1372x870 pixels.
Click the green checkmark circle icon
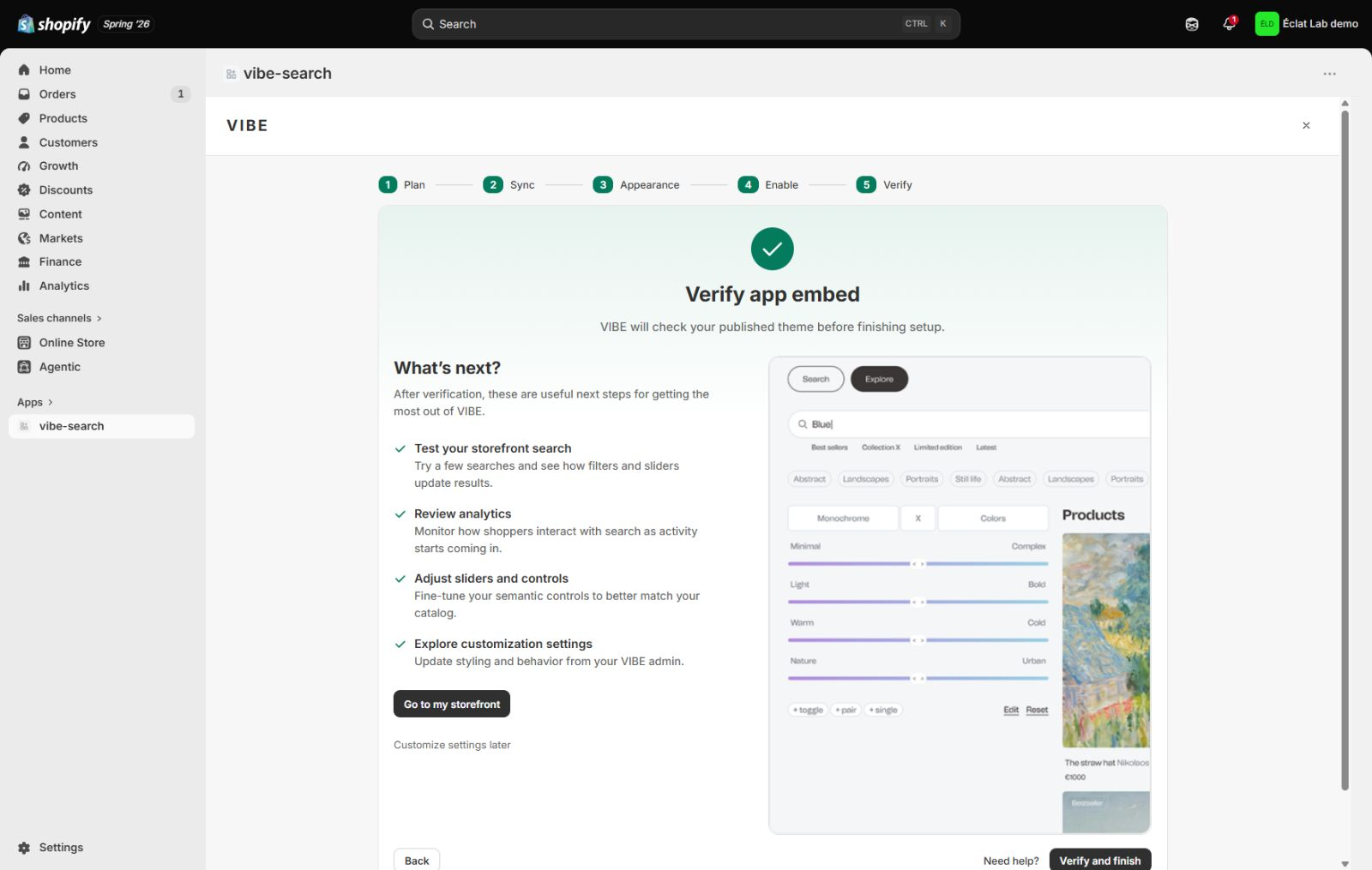click(x=772, y=249)
